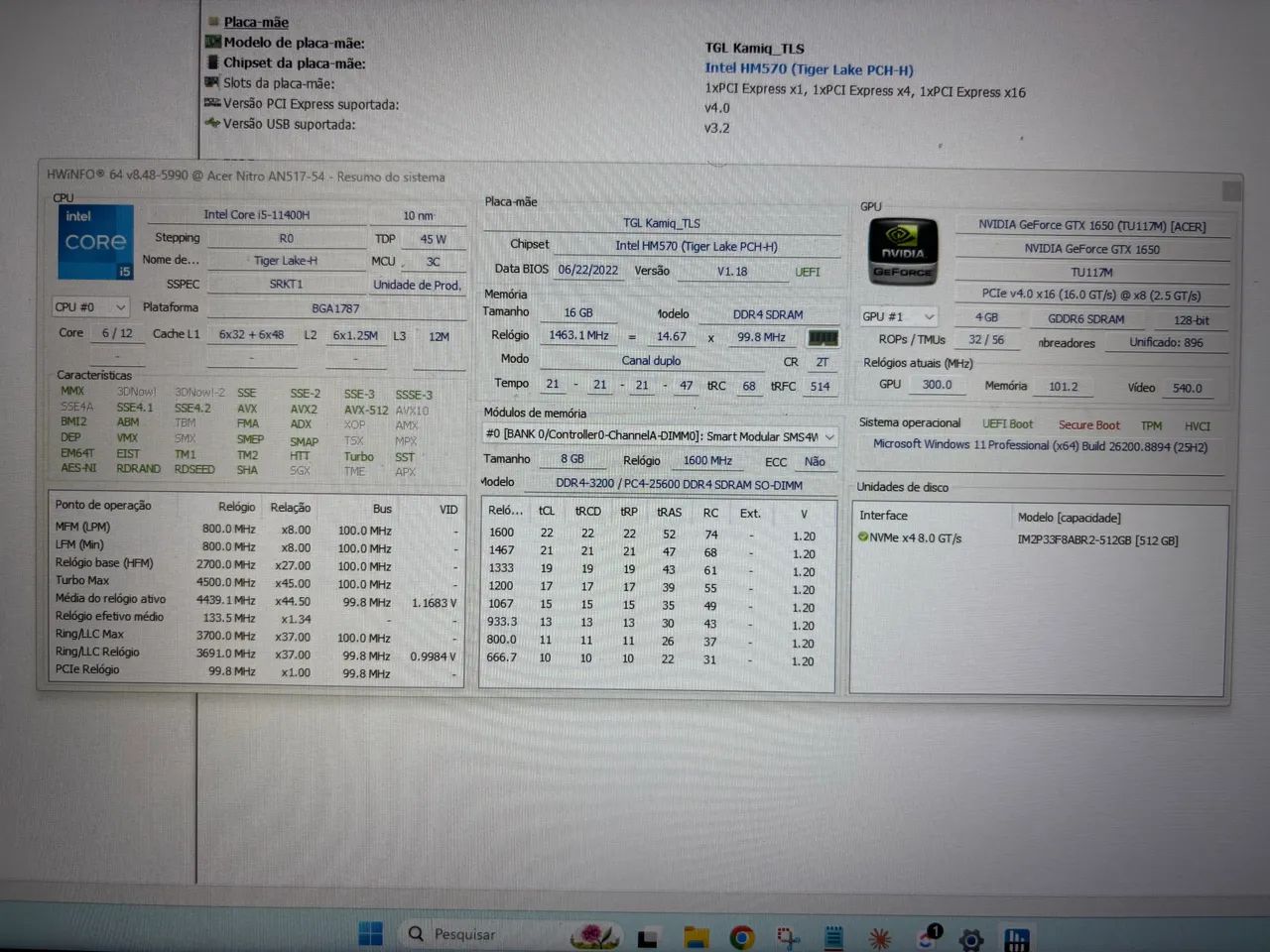1270x952 pixels.
Task: Click NVIDIA GeForce GTX 1650 (TU117M) [ACER]
Action: pos(1091,226)
